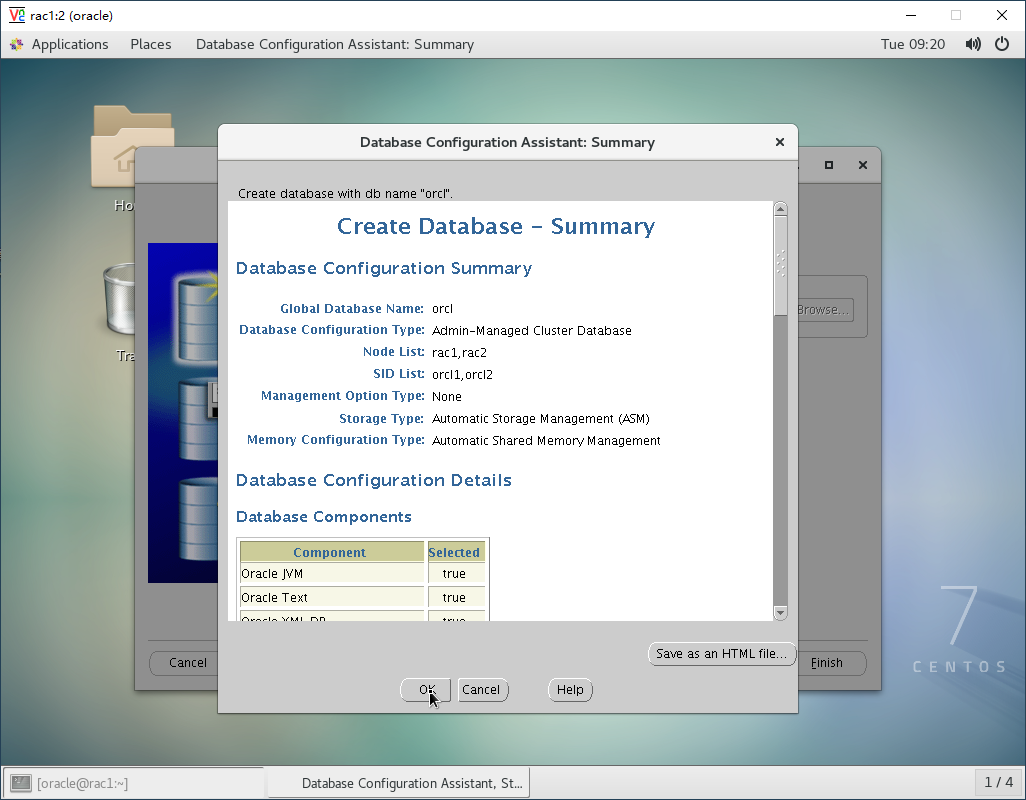The image size is (1026, 800).
Task: Open the Home folder desktop icon
Action: pyautogui.click(x=112, y=150)
